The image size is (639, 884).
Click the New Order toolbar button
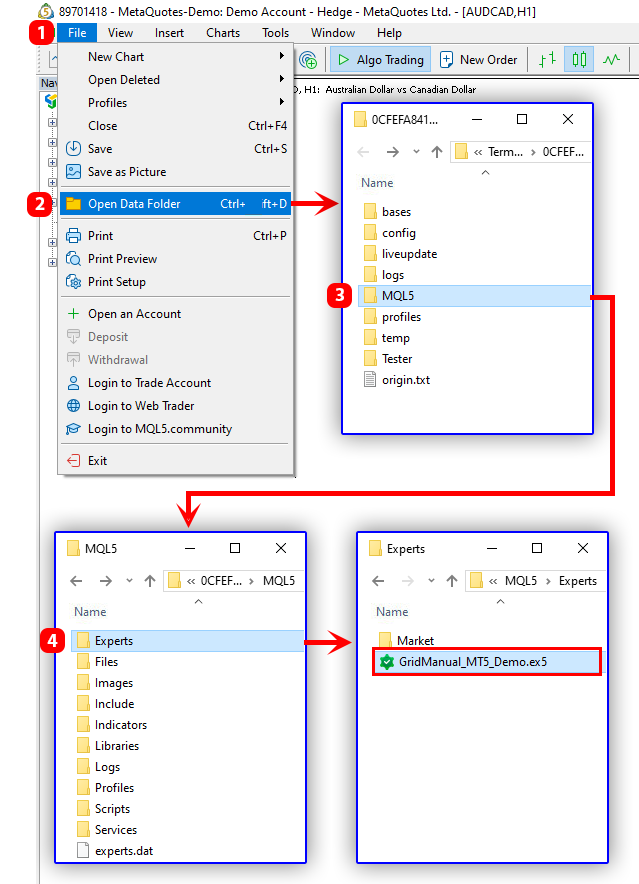(x=478, y=59)
